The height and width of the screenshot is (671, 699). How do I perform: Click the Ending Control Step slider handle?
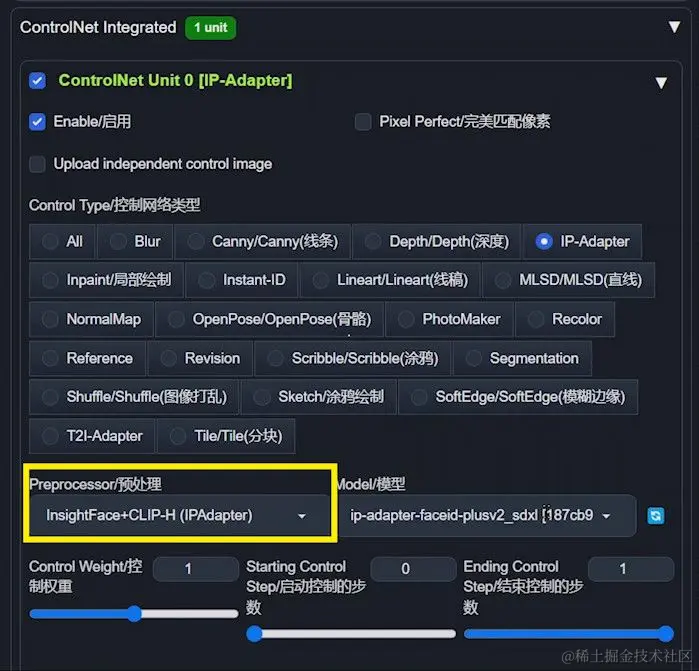point(666,634)
